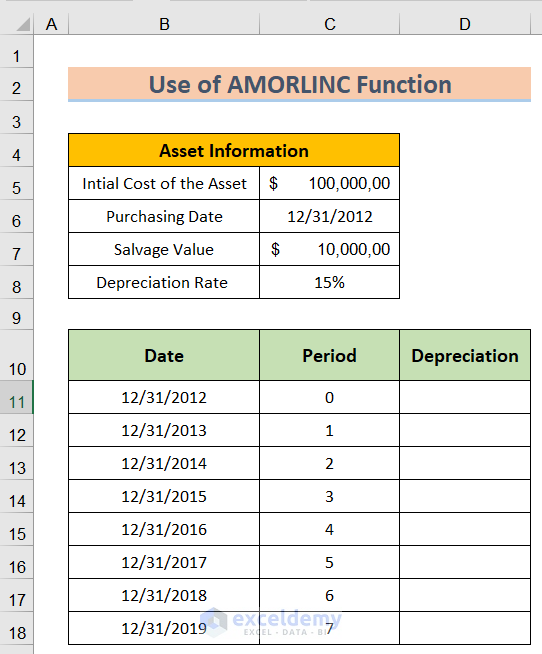Select the initial cost cell with $100,000.00

tap(330, 184)
